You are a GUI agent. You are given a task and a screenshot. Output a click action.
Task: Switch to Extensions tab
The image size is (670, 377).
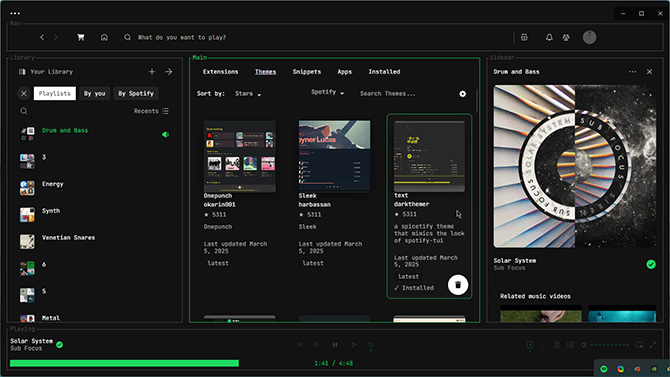(x=220, y=72)
